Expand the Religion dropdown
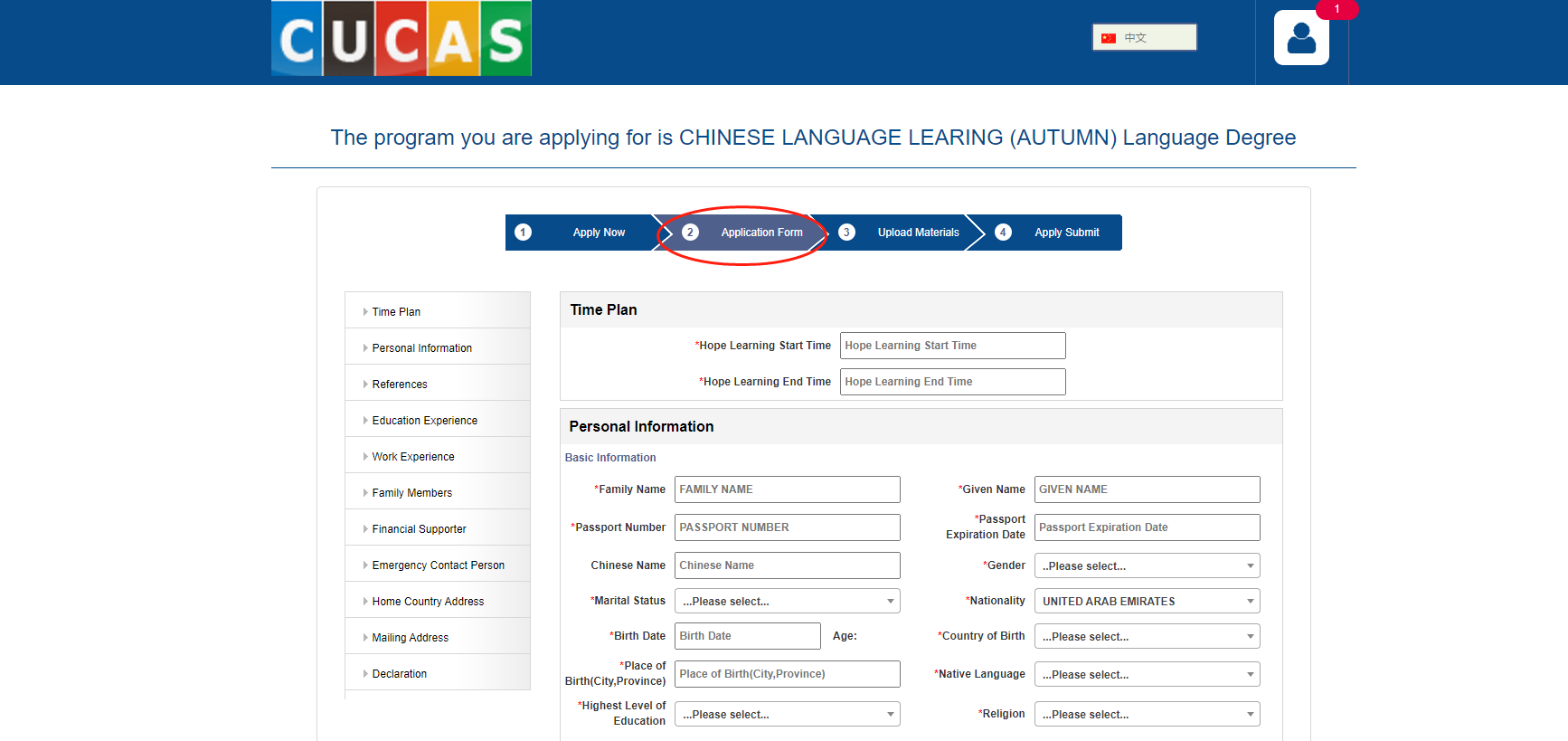Screen dimensions: 1568x741 (x=1147, y=715)
